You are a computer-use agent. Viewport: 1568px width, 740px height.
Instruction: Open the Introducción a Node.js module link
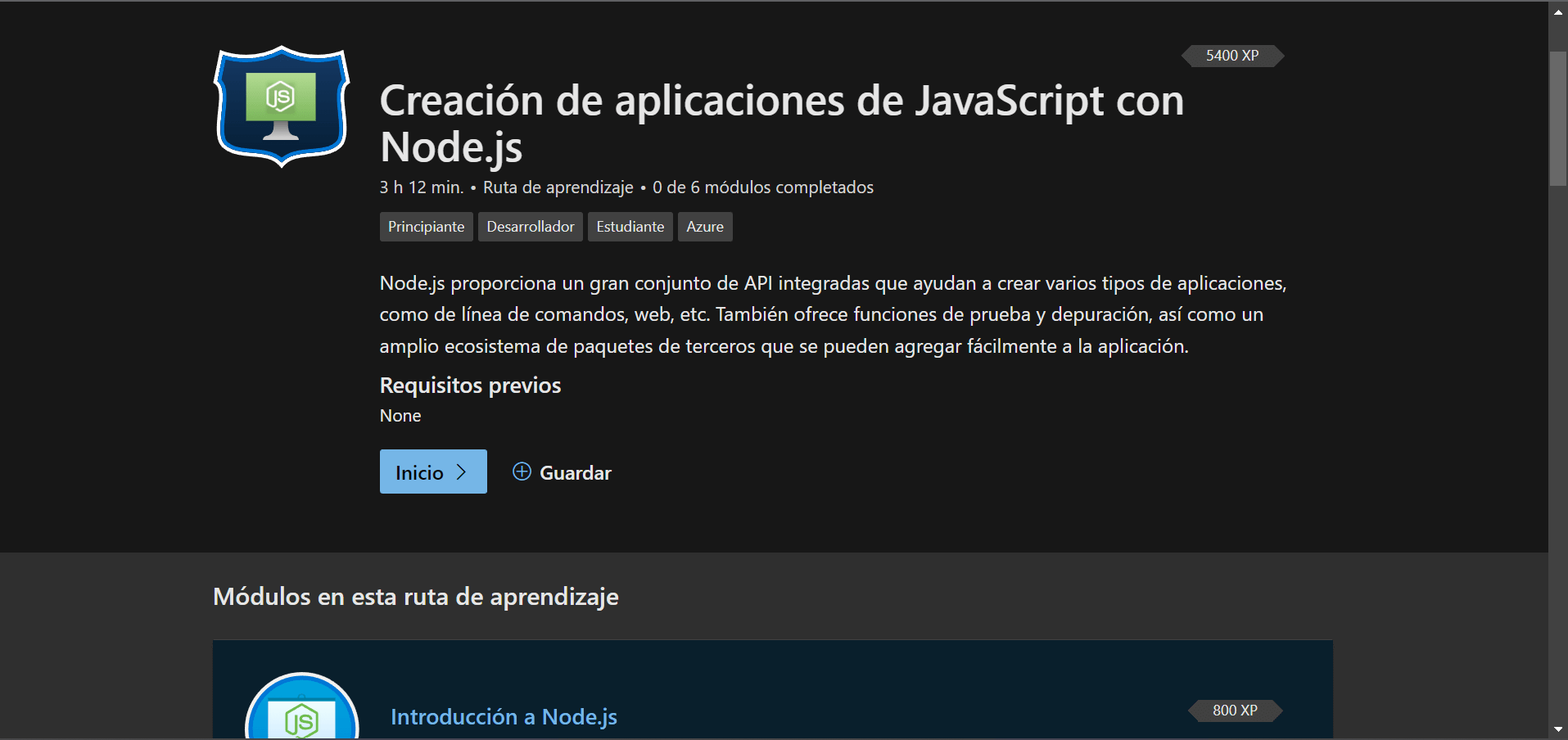pyautogui.click(x=504, y=717)
